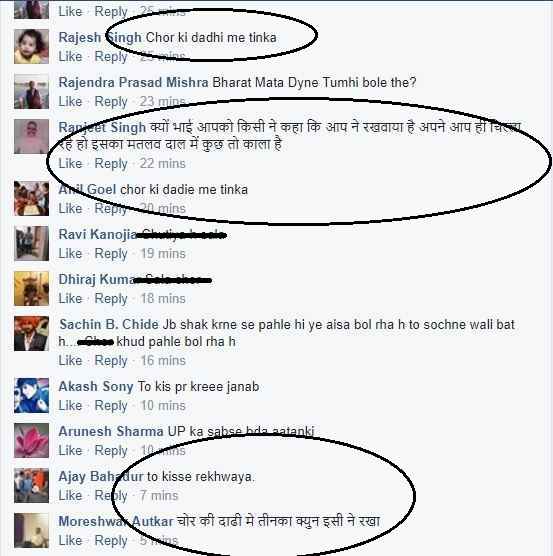553x556 pixels.
Task: Reply to Ravi Kanojia's comment
Action: [111, 254]
